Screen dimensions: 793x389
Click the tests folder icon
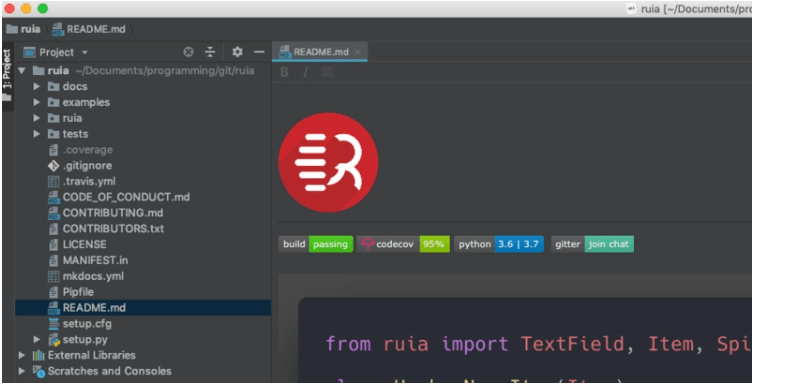pyautogui.click(x=54, y=134)
